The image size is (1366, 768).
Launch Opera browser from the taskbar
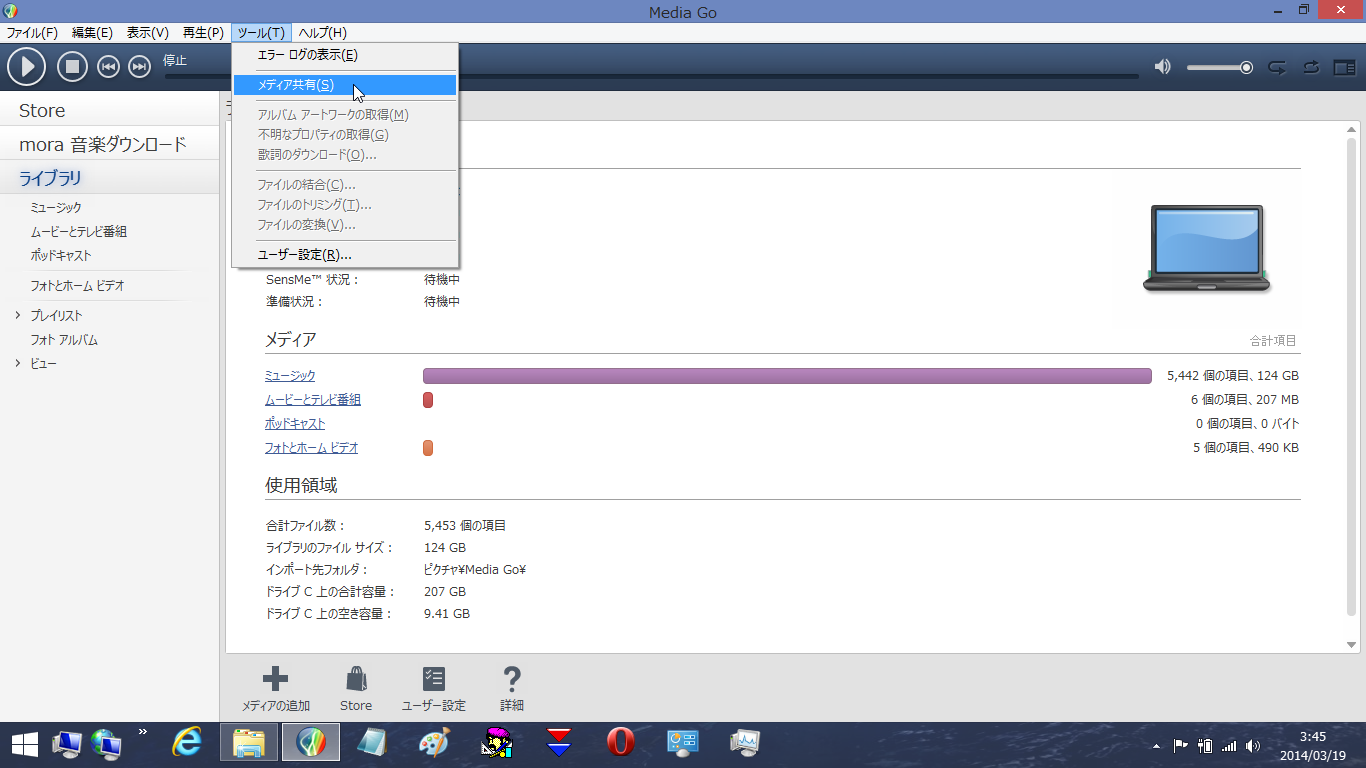[621, 743]
